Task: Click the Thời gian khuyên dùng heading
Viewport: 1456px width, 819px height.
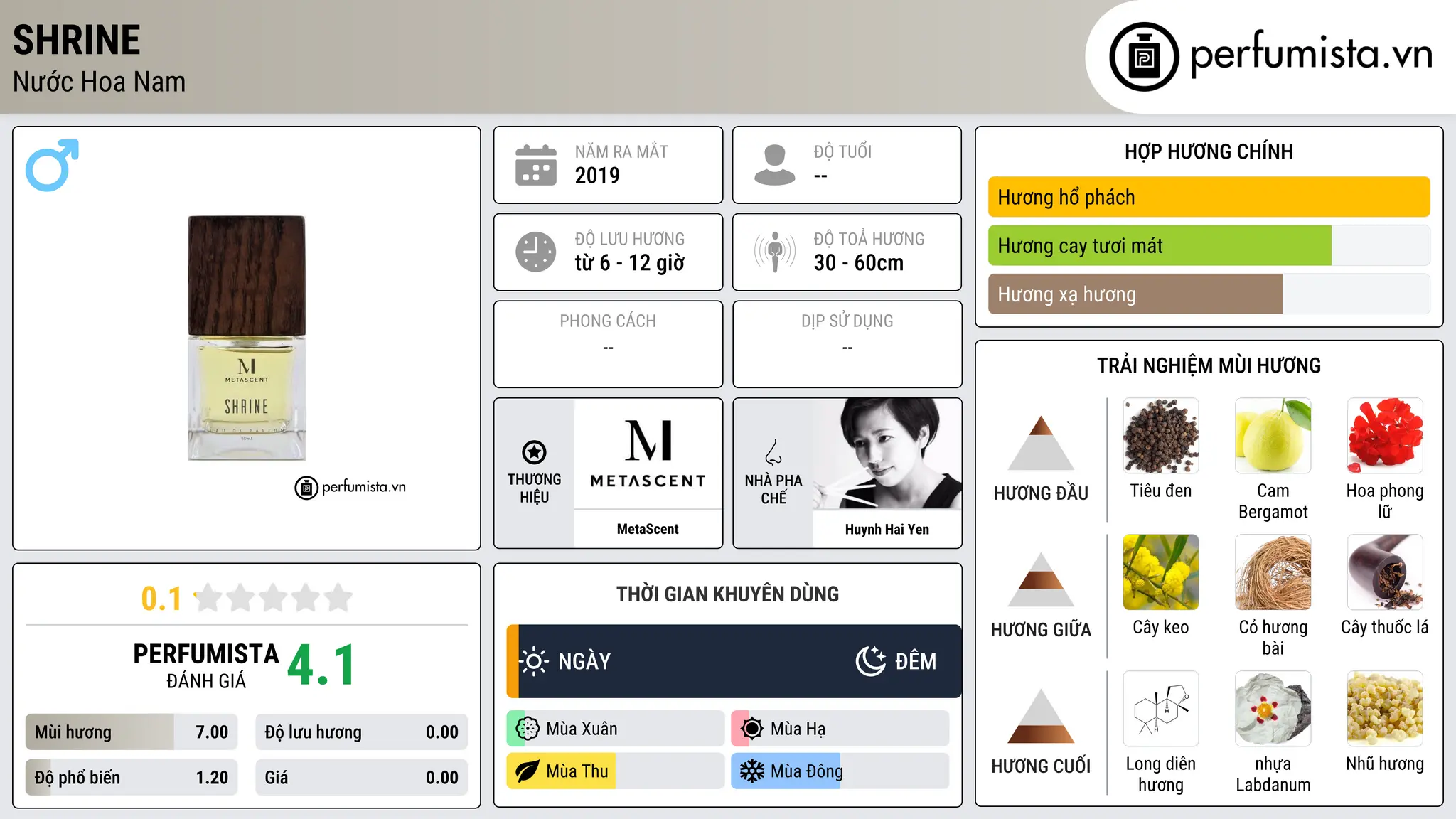Action: [x=727, y=594]
